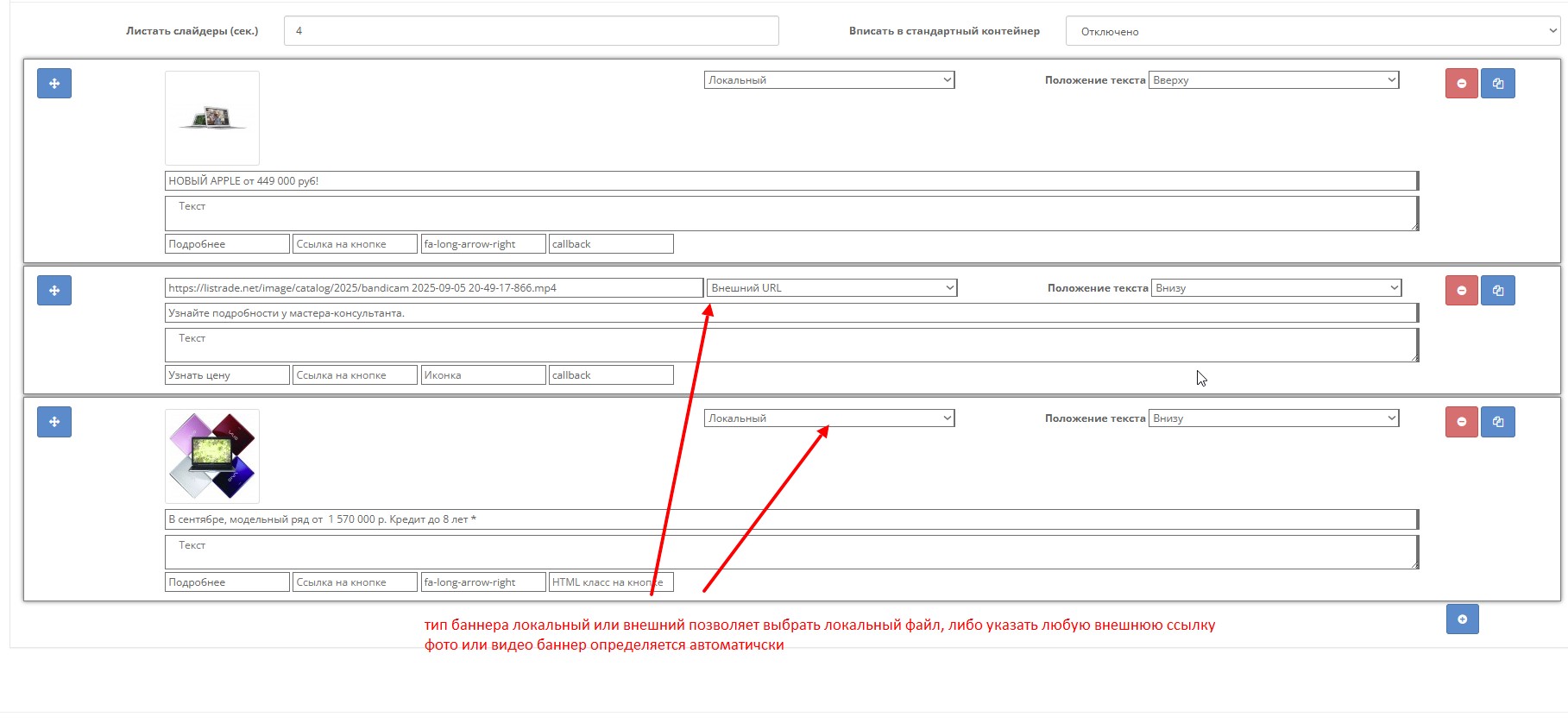Expand the first banner's 'Локальный' type dropdown

point(828,80)
